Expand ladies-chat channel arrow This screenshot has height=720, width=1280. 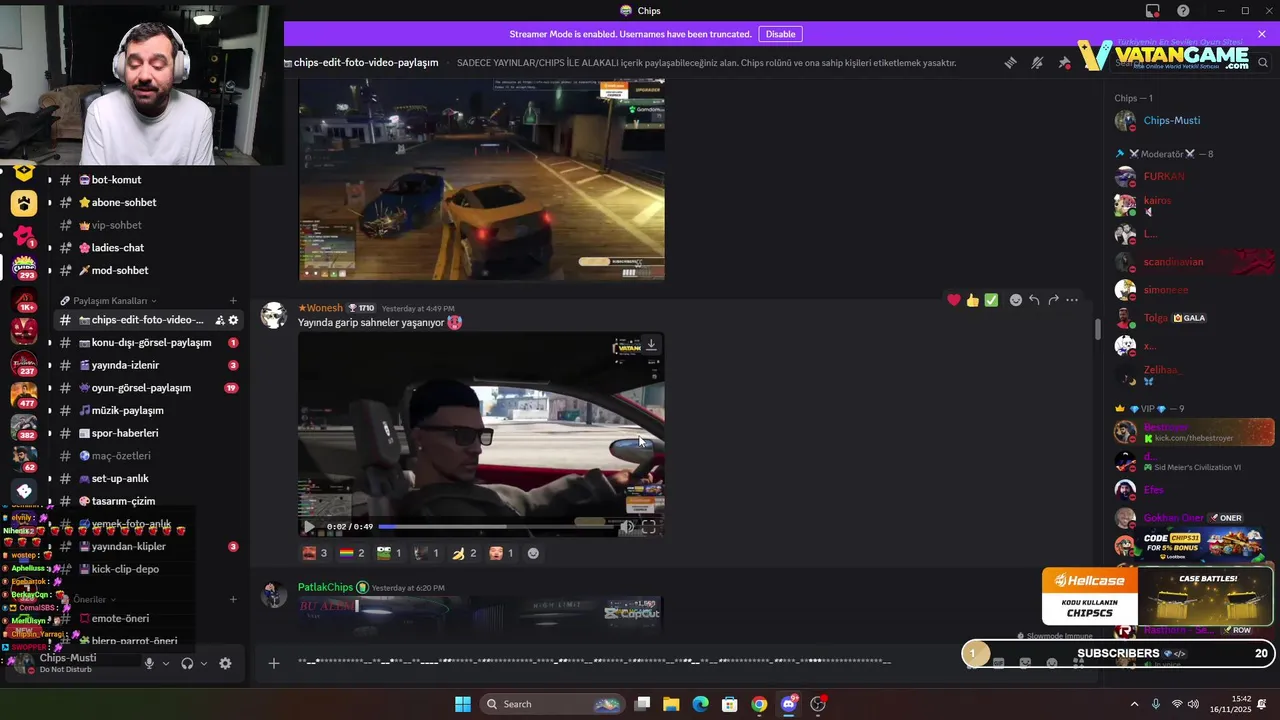tap(49, 248)
